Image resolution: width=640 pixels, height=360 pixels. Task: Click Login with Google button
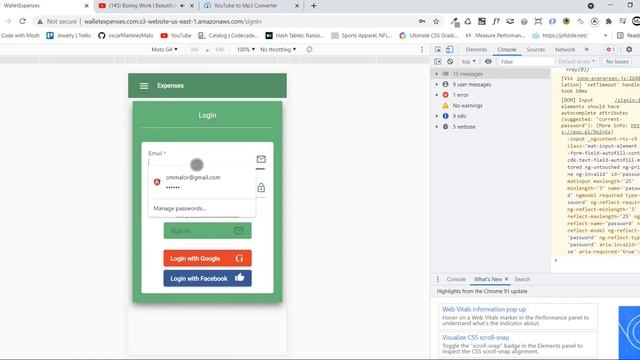207,258
